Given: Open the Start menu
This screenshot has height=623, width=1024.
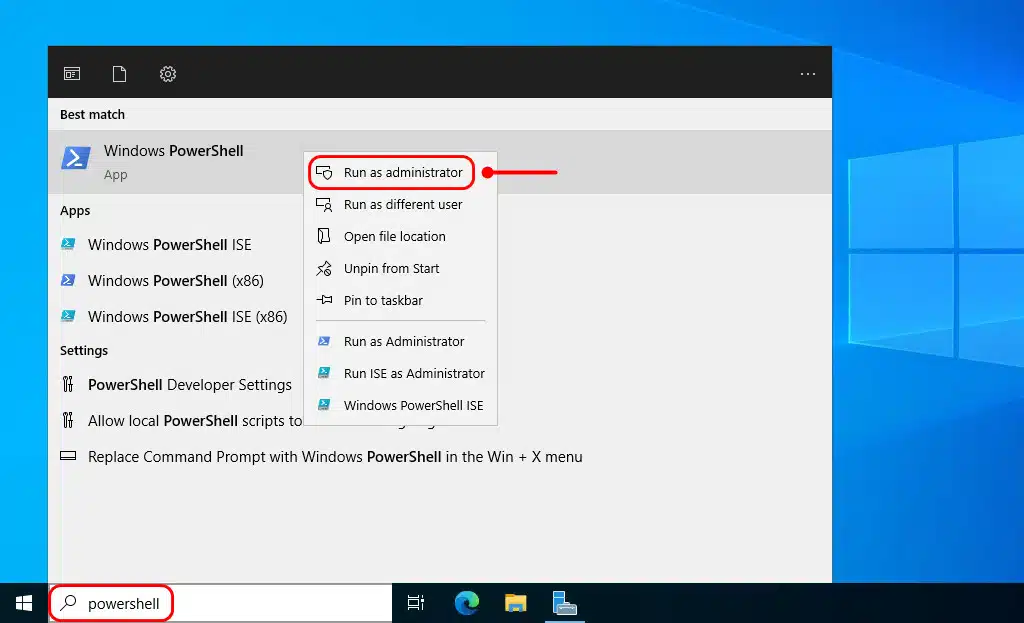Looking at the screenshot, I should (x=23, y=603).
